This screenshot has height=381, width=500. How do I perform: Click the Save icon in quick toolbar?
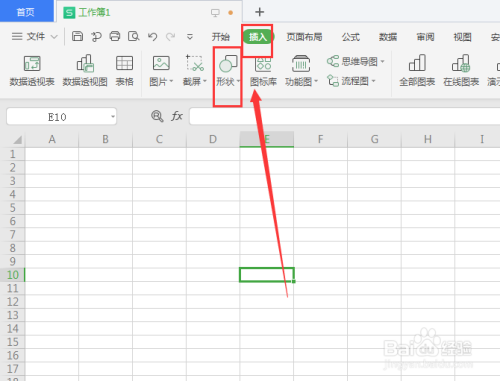point(78,36)
